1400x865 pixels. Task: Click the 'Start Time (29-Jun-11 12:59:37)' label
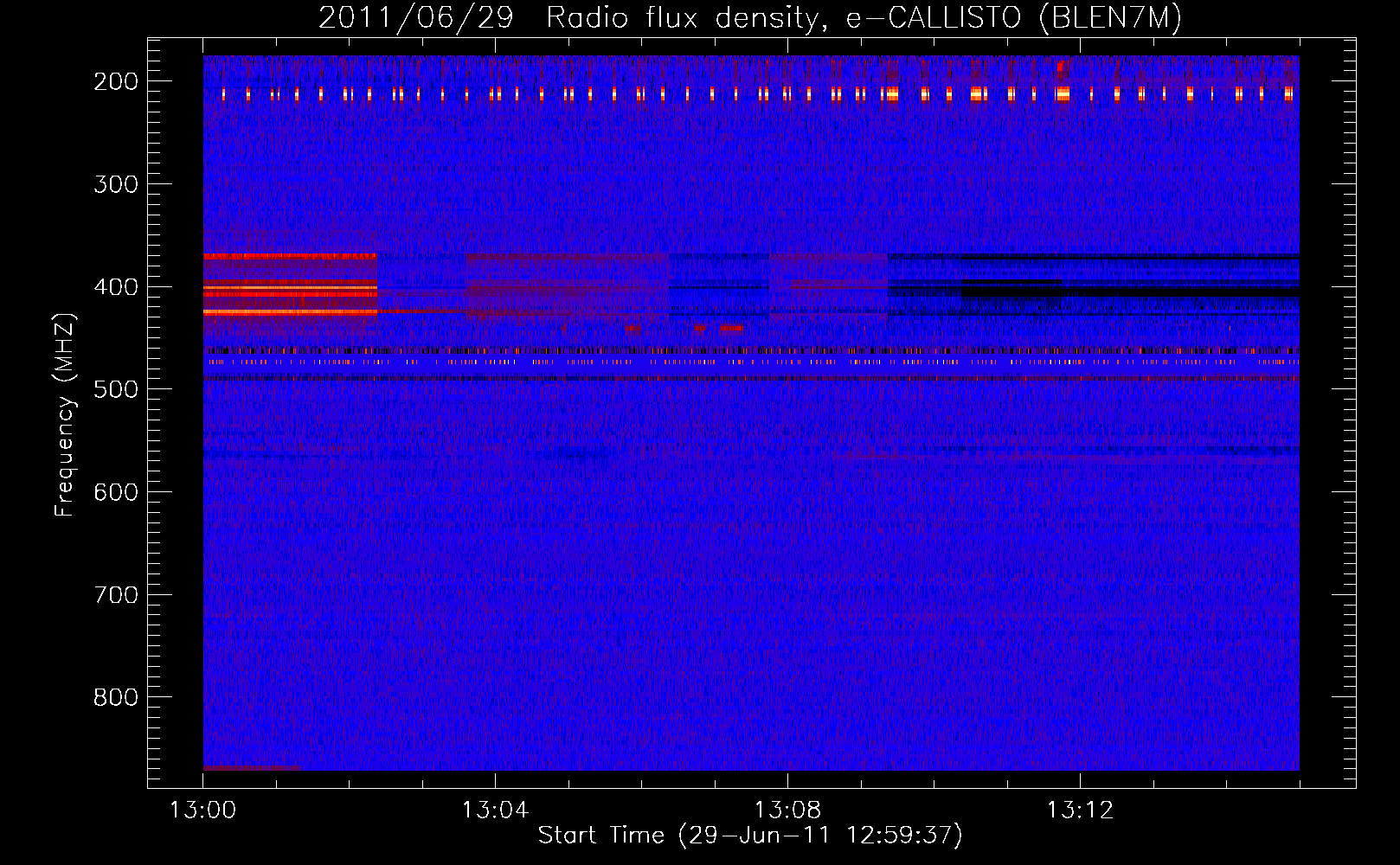point(750,836)
